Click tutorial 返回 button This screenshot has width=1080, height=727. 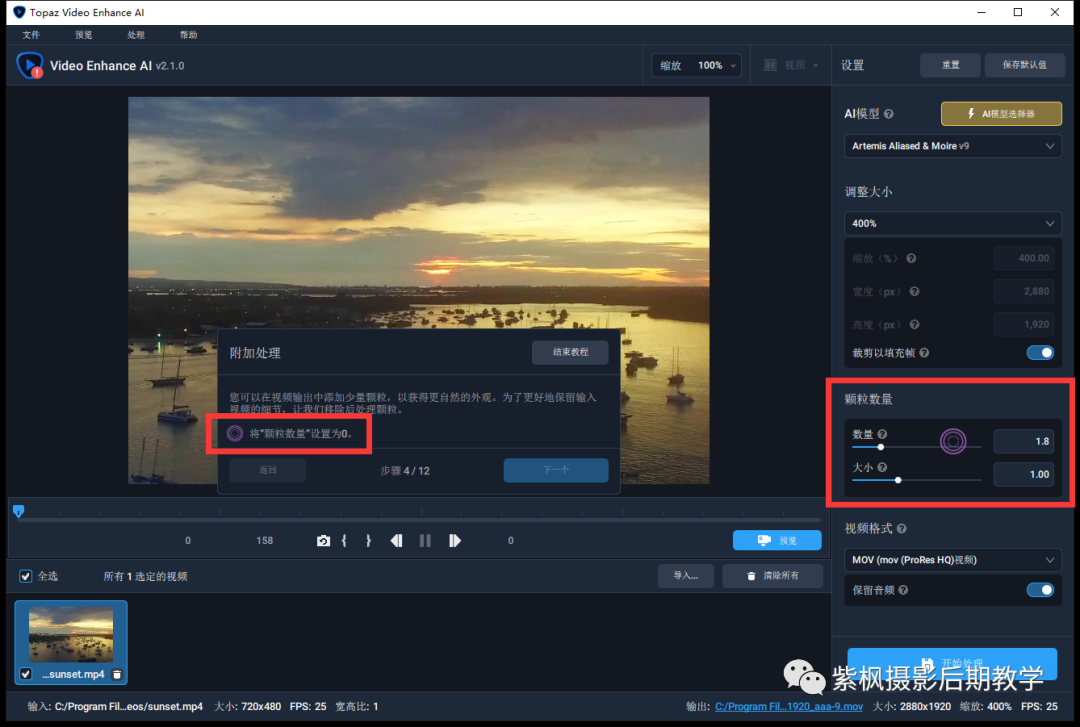coord(267,470)
